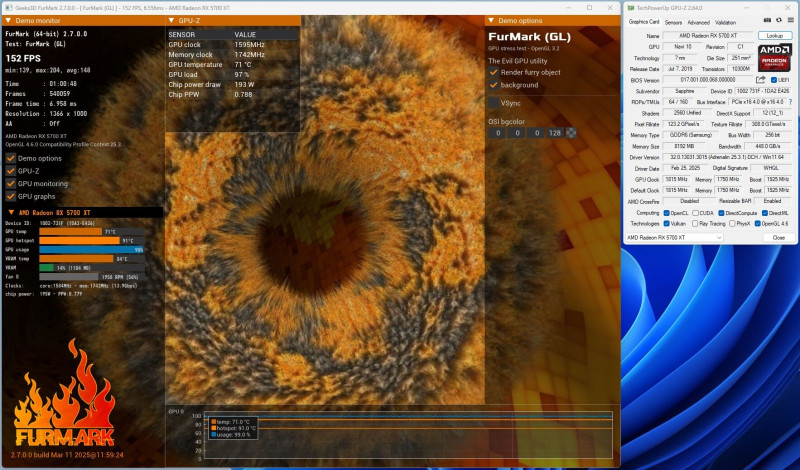
Task: Toggle the PhysX checkbox
Action: pyautogui.click(x=732, y=224)
